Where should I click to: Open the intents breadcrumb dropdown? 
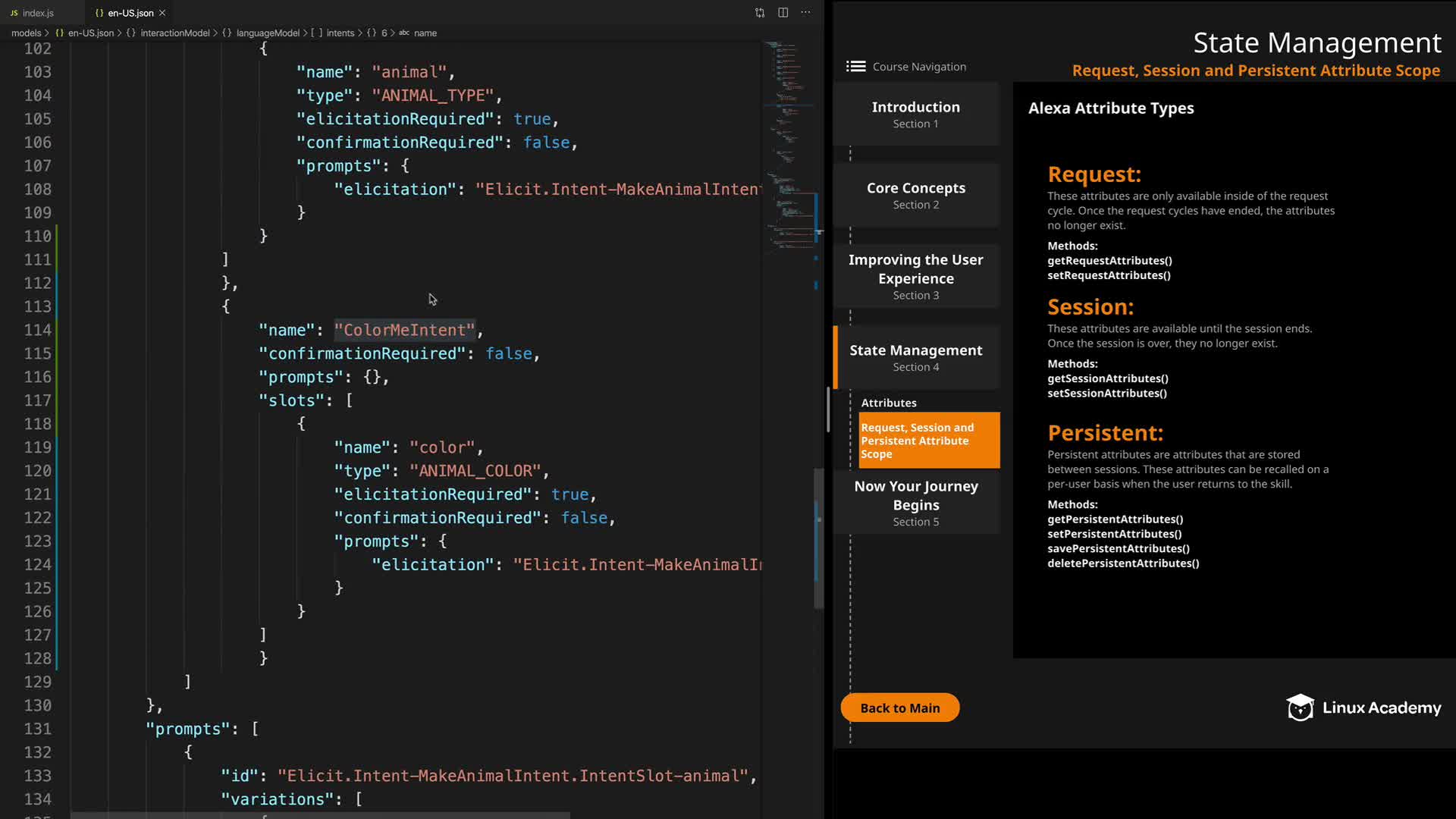(x=340, y=33)
